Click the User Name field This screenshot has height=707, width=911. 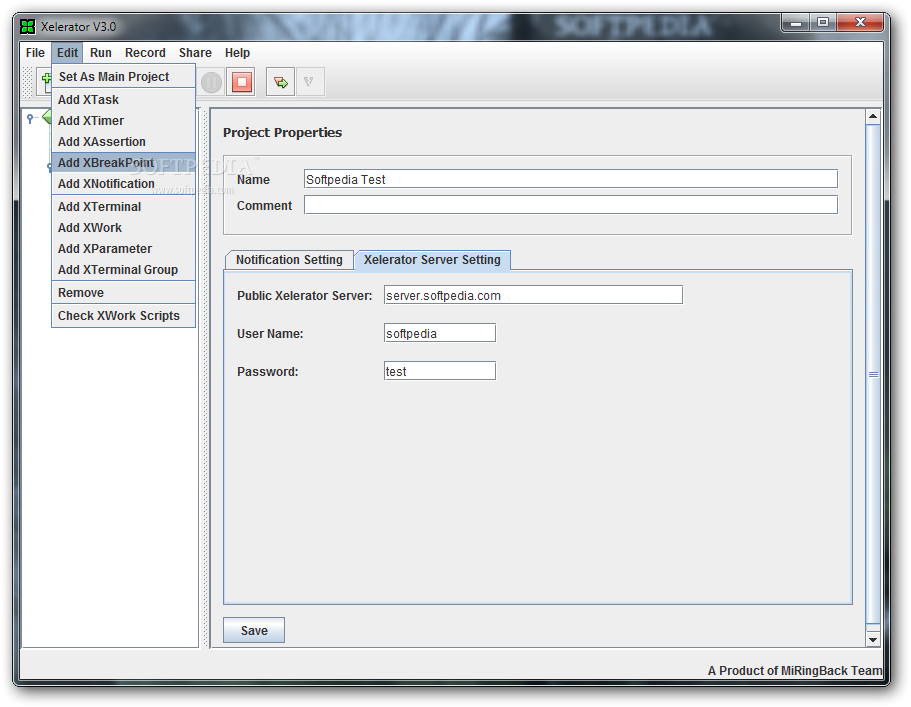point(440,333)
